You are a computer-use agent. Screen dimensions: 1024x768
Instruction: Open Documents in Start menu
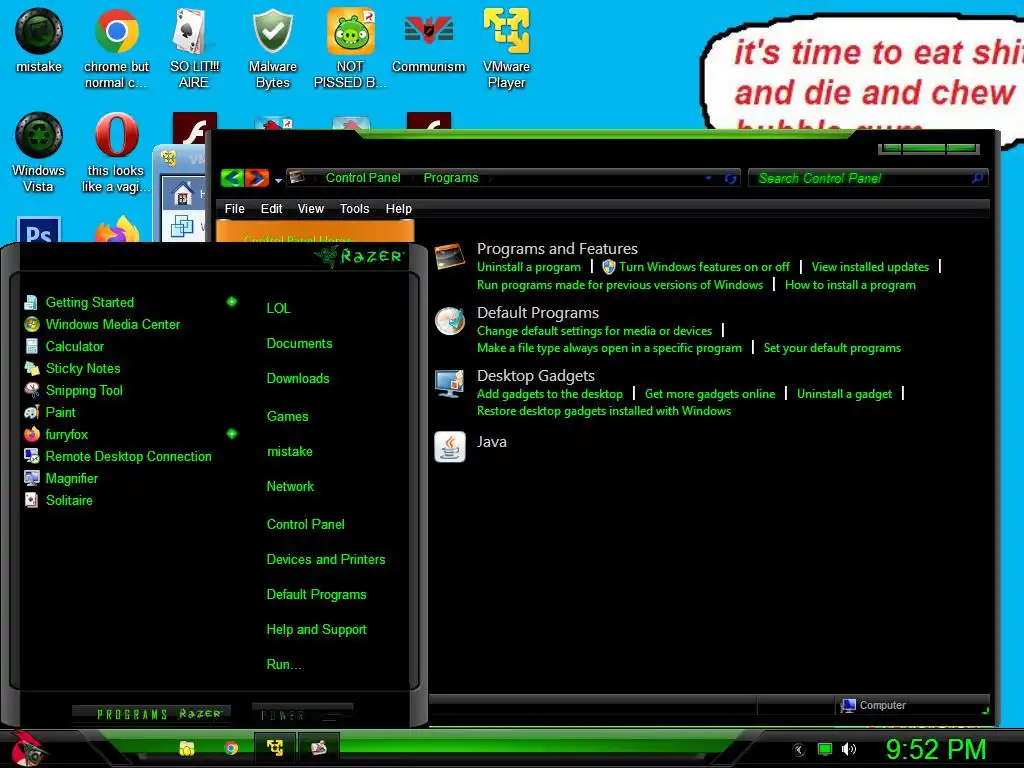[x=299, y=344]
